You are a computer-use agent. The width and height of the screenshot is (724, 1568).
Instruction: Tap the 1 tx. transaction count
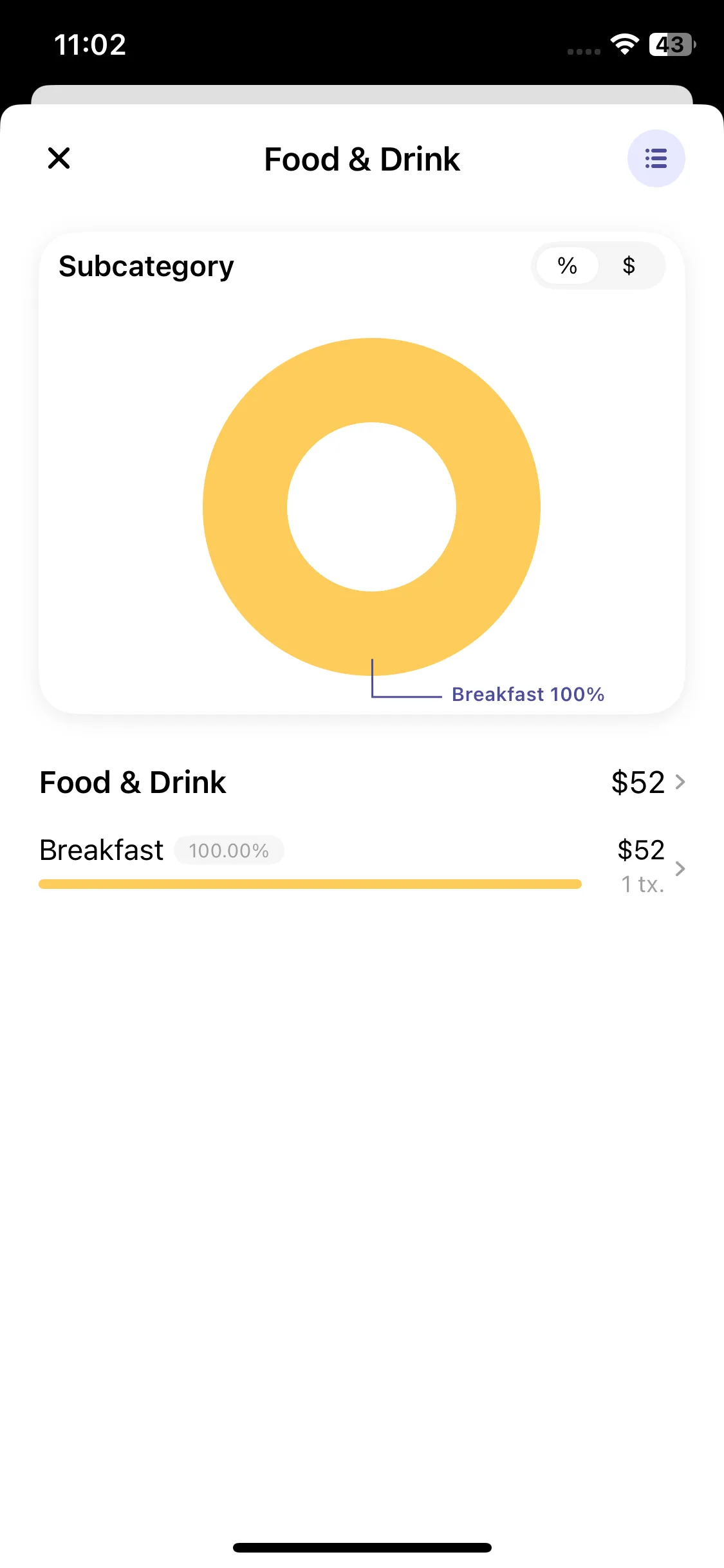642,885
